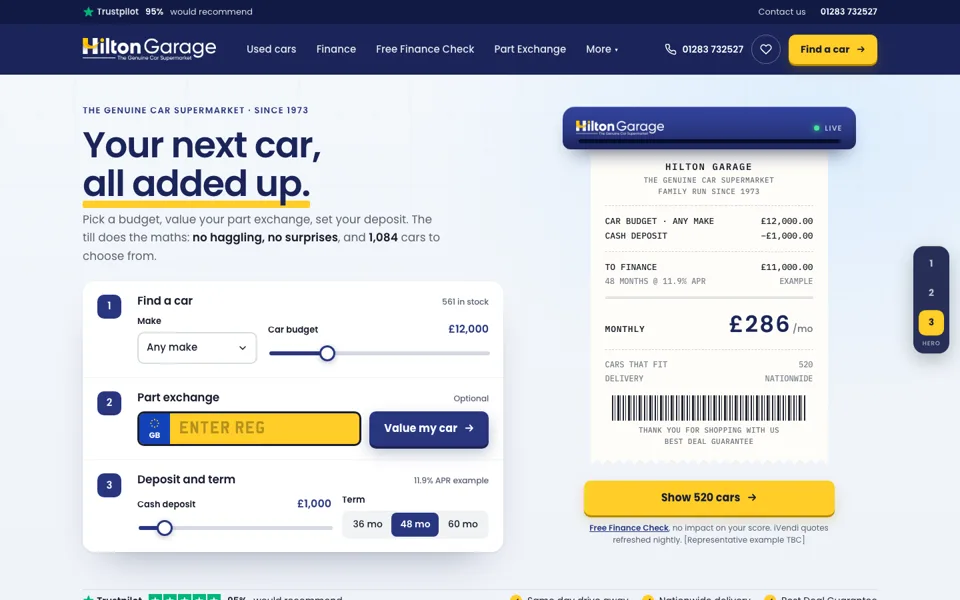Click the Show 520 cars button
Screen dimensions: 960x600
pyautogui.click(x=709, y=498)
